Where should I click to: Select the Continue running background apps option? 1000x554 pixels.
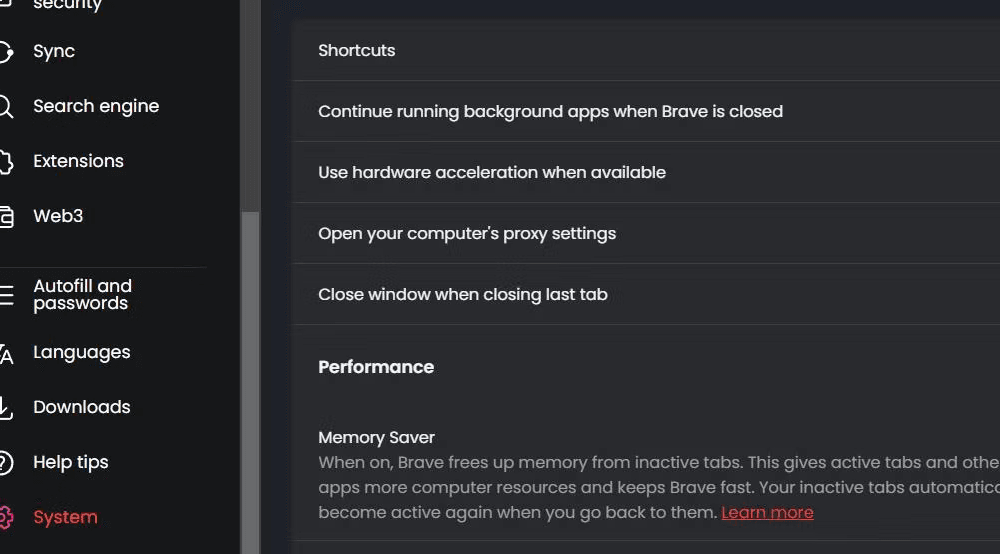click(x=646, y=112)
